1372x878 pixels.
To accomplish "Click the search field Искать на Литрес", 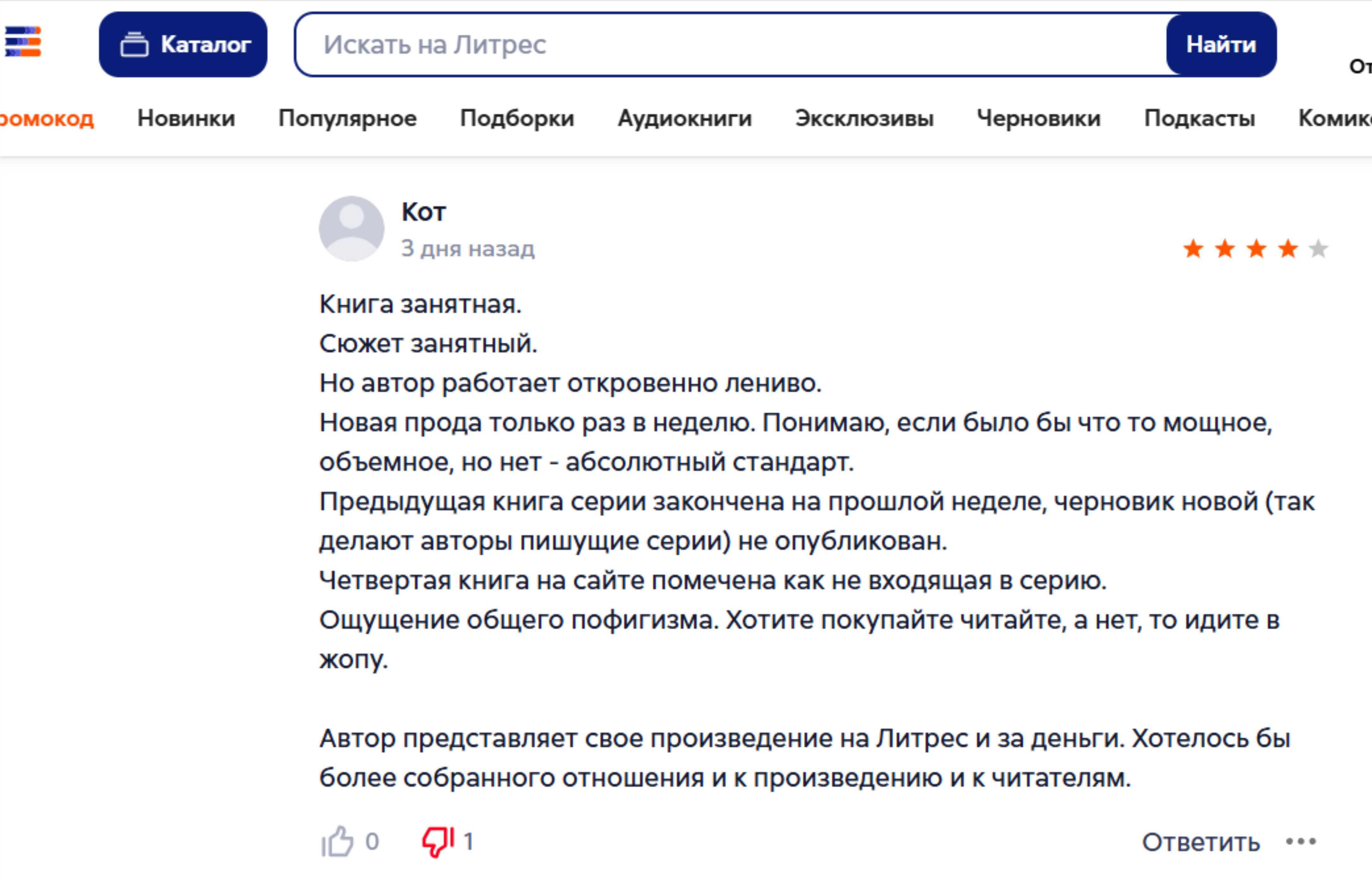I will (x=730, y=45).
